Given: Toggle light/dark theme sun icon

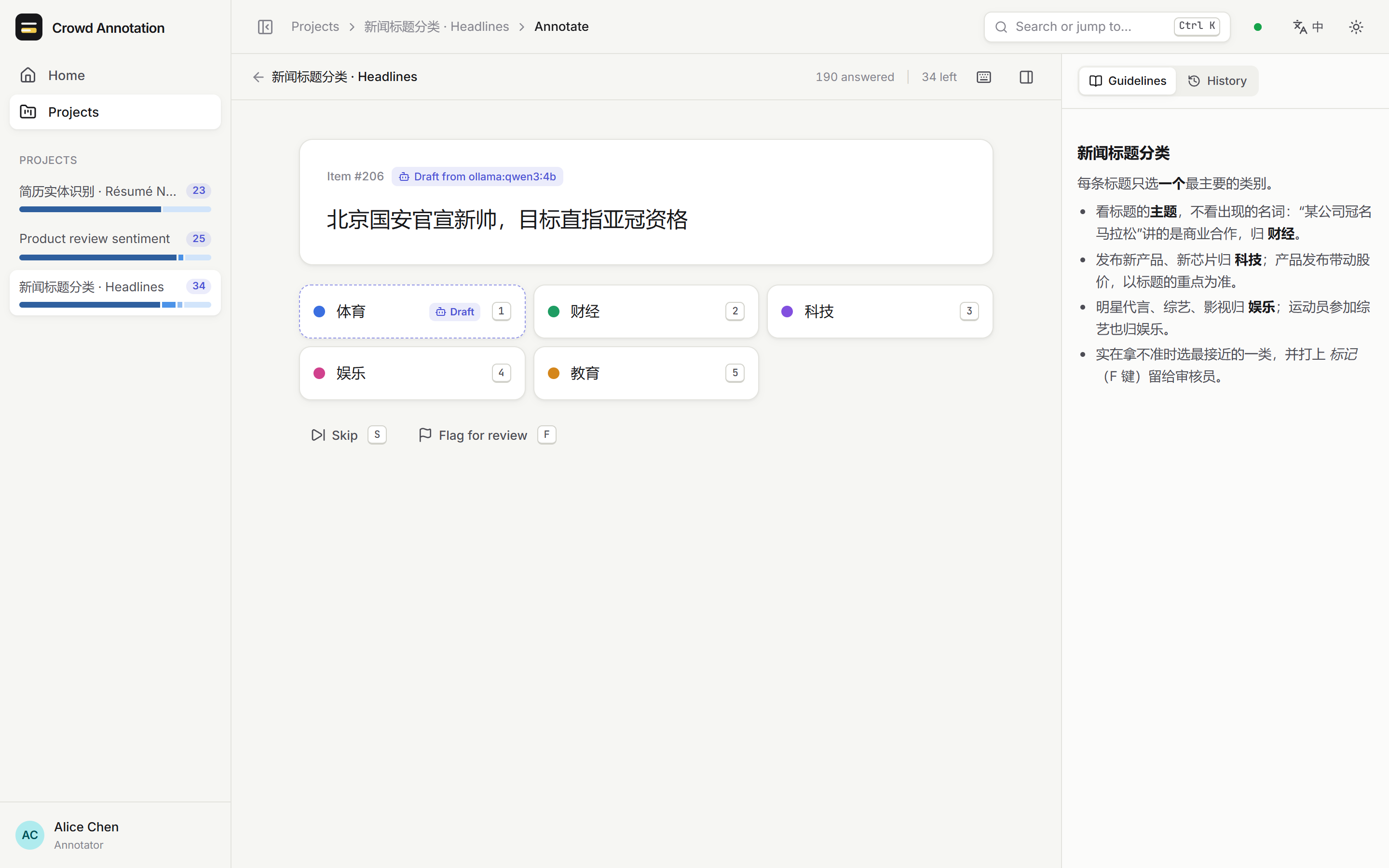Looking at the screenshot, I should (1356, 27).
